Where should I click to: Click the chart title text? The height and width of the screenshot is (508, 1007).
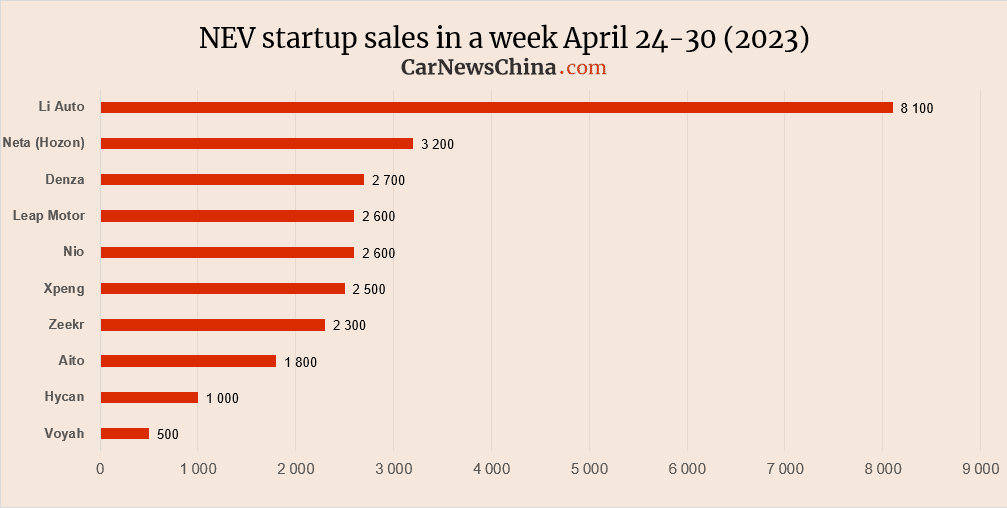click(x=503, y=37)
